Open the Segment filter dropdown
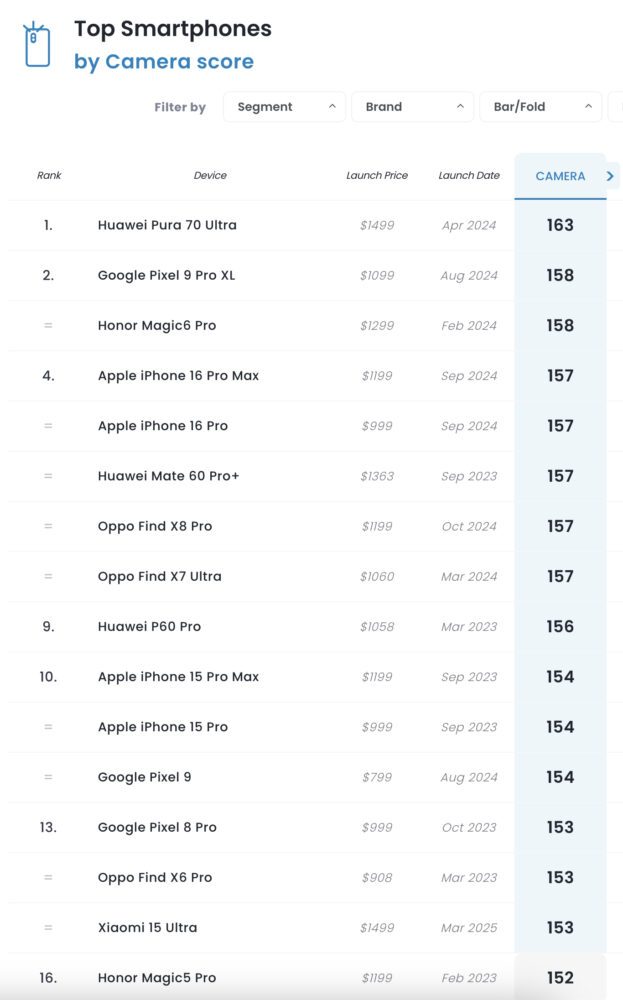 pos(284,107)
